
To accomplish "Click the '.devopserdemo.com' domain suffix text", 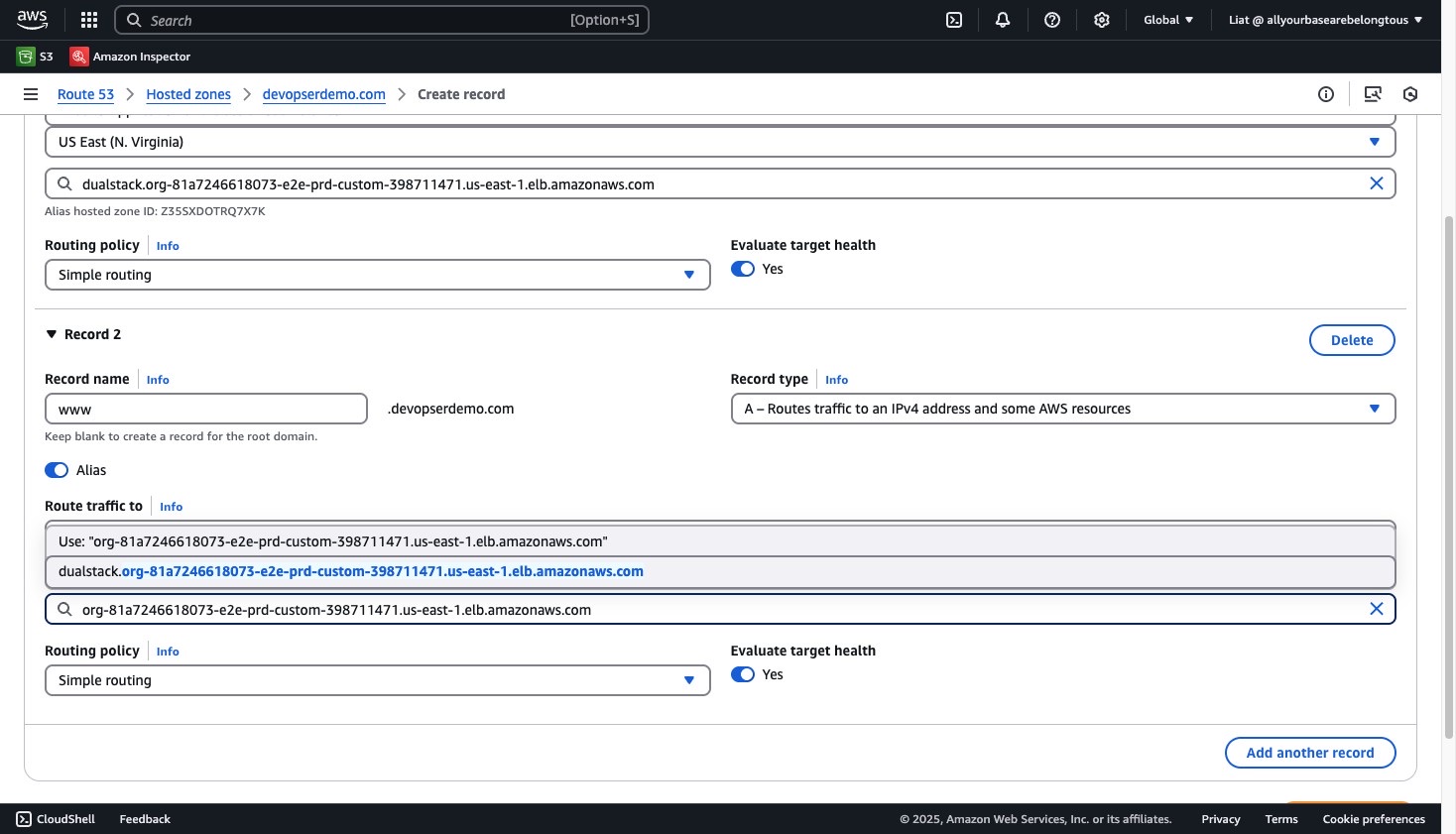I will click(450, 409).
